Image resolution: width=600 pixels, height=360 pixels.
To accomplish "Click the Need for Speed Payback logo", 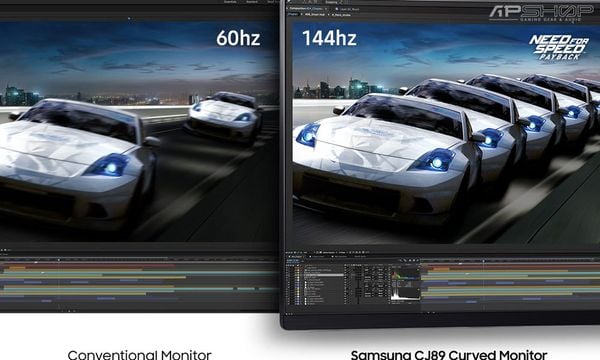I will 557,47.
